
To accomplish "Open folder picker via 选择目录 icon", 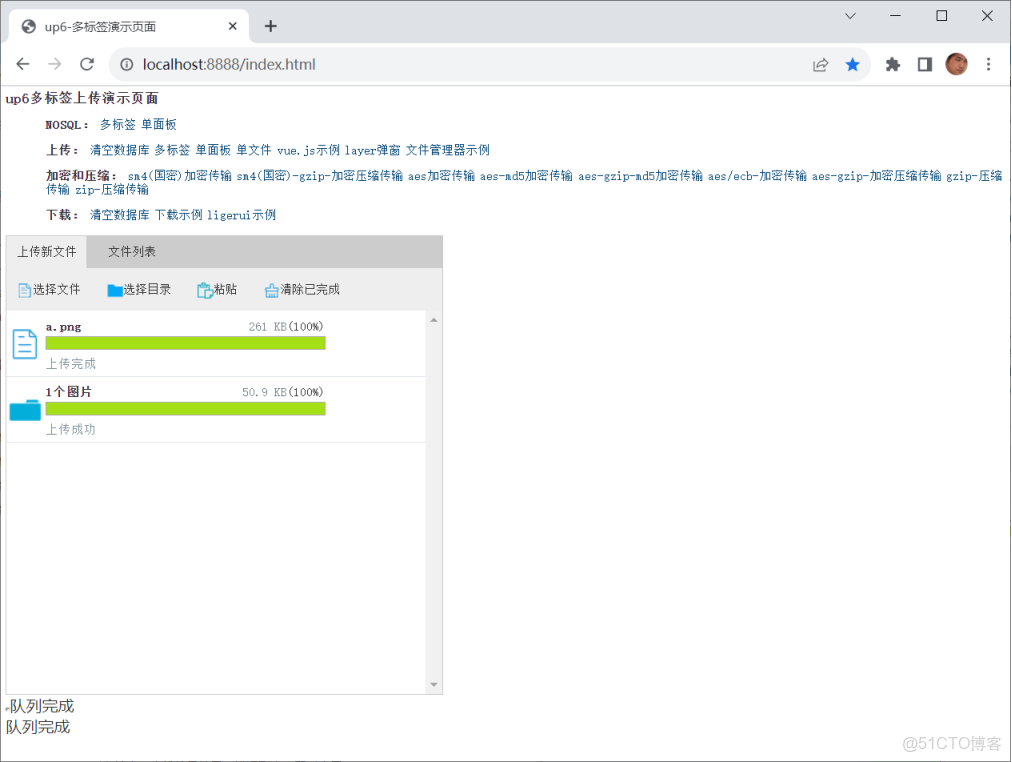I will pos(115,289).
